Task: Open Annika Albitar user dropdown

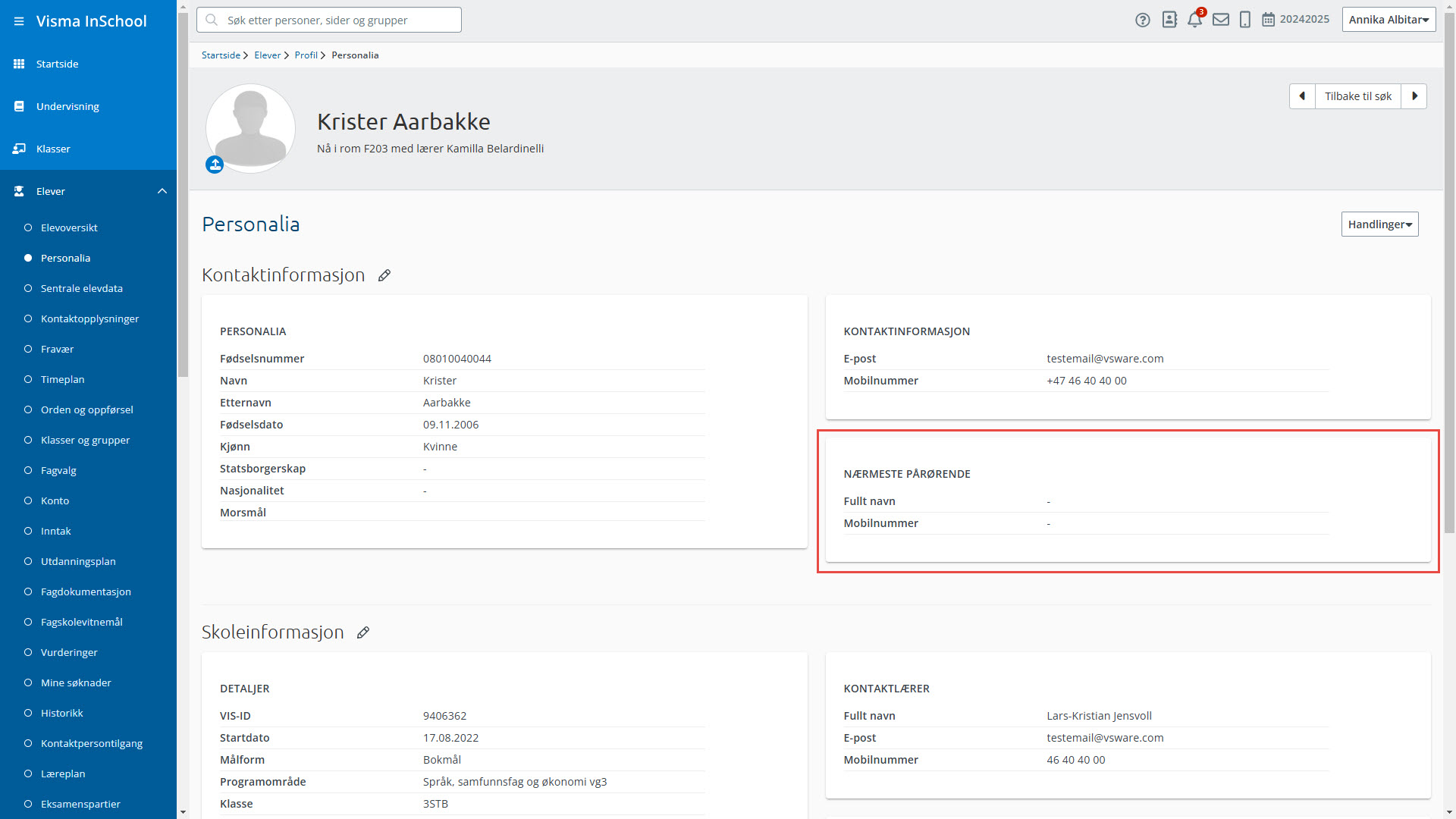Action: pyautogui.click(x=1389, y=20)
